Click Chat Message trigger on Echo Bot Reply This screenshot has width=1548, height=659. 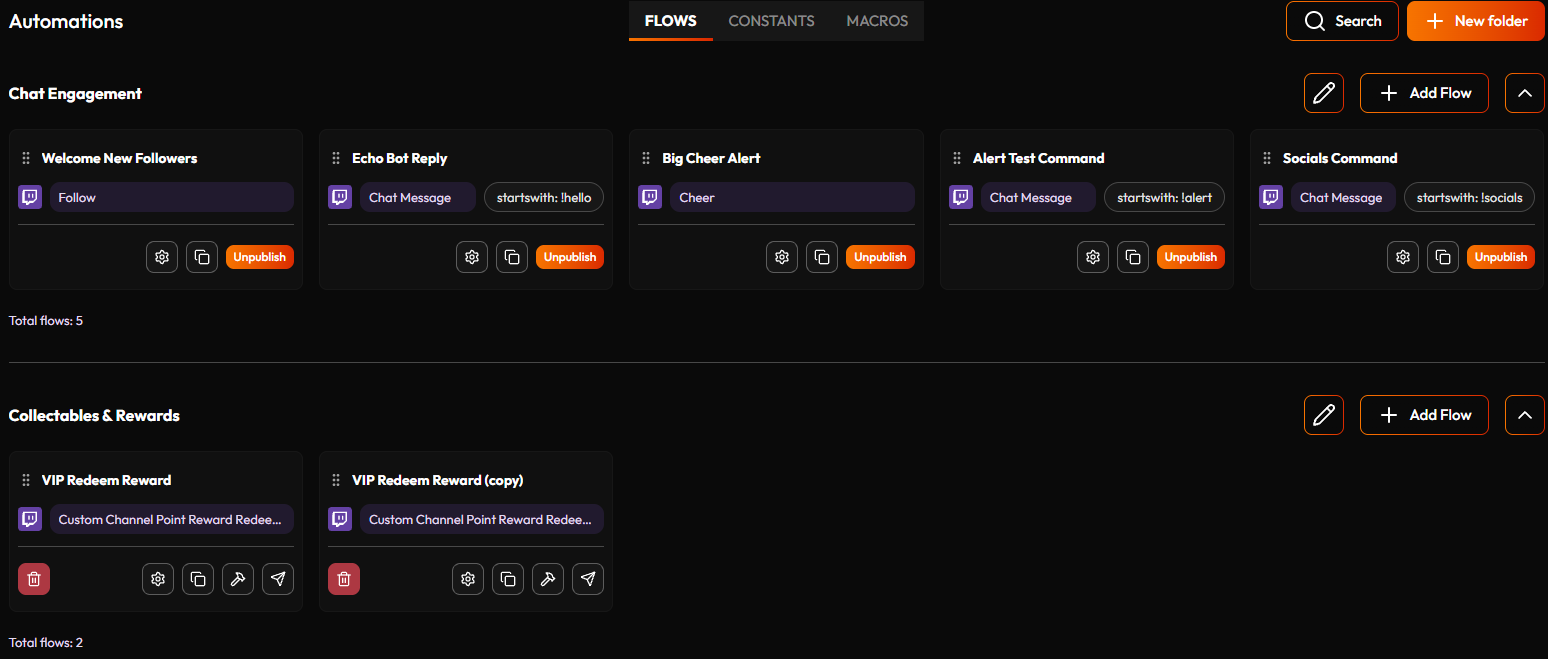tap(418, 197)
